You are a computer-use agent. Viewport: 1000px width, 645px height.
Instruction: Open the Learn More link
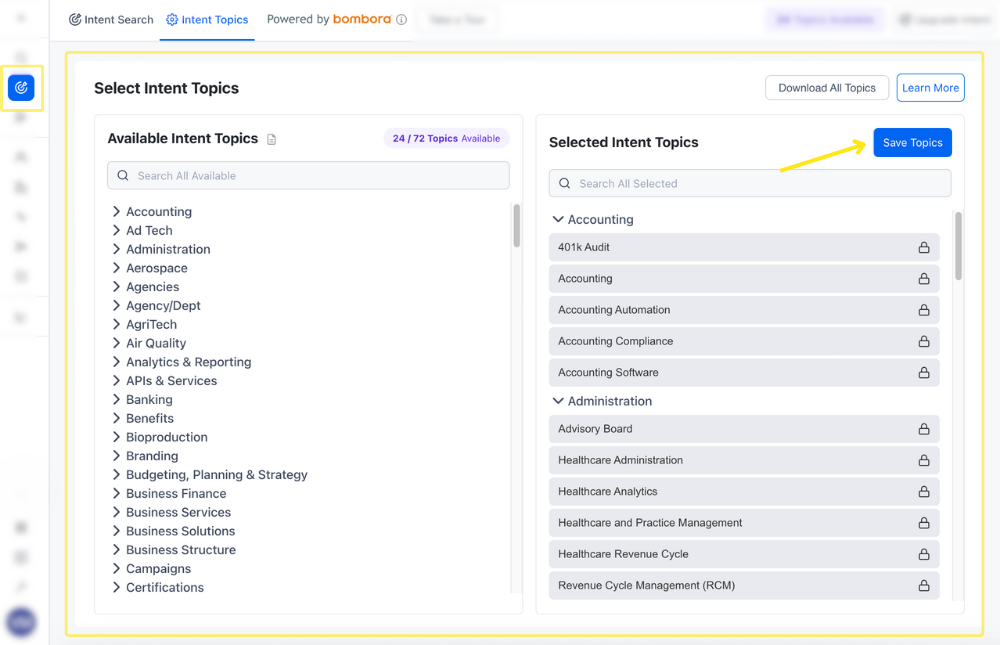click(x=930, y=87)
